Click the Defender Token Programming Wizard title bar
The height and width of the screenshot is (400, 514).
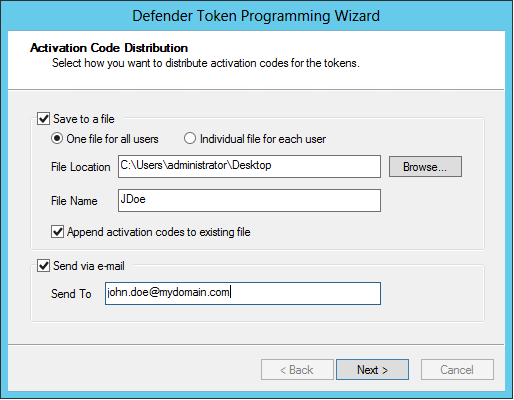pos(256,16)
